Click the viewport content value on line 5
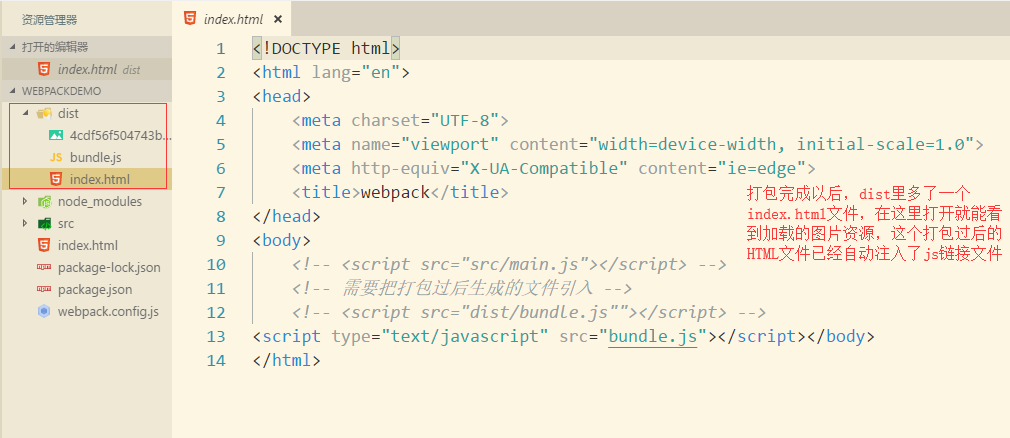The width and height of the screenshot is (1010, 438). (781, 144)
